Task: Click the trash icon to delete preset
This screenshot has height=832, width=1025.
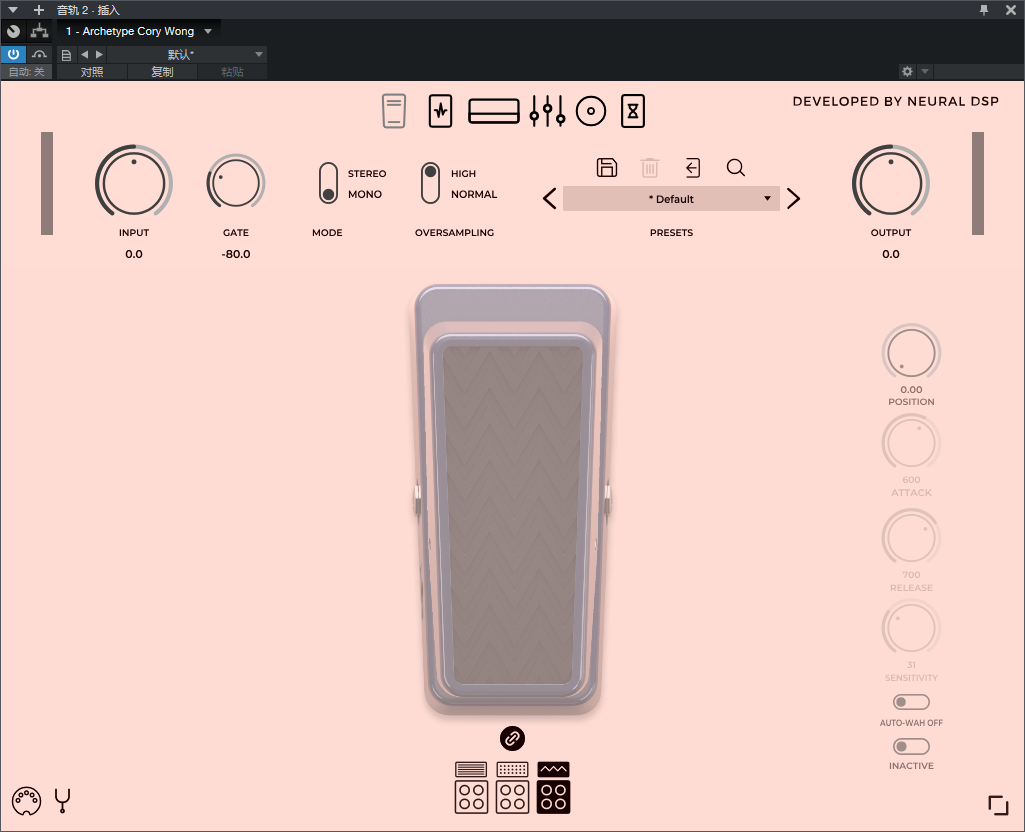Action: (x=650, y=167)
